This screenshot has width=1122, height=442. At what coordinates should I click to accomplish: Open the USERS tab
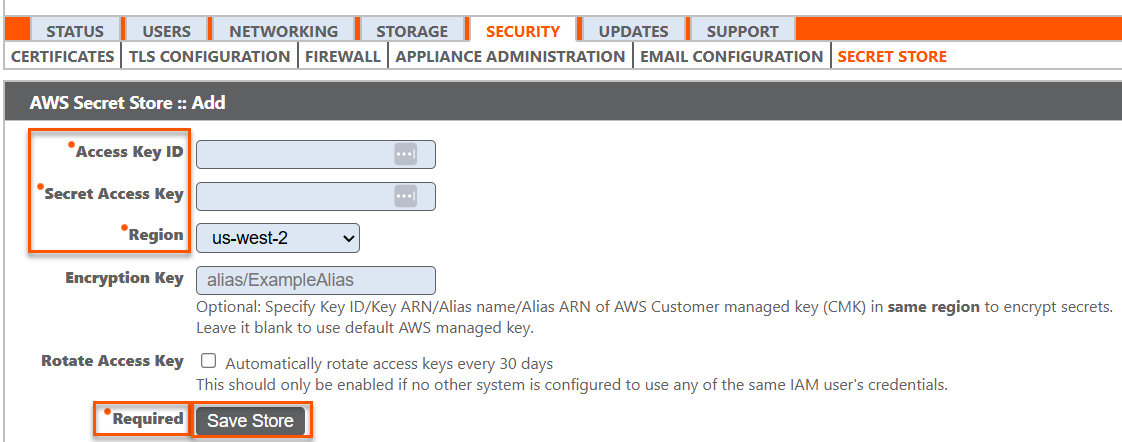(x=167, y=30)
